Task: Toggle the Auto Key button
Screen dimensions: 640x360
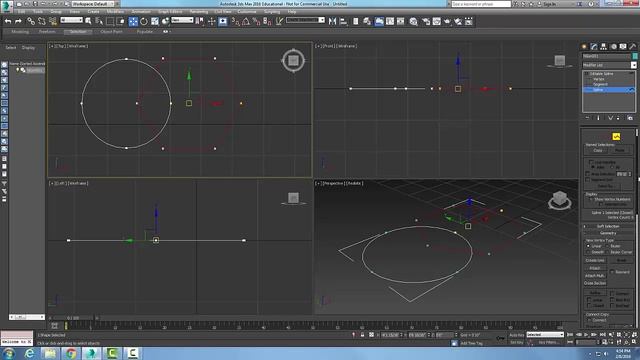Action: [x=516, y=335]
